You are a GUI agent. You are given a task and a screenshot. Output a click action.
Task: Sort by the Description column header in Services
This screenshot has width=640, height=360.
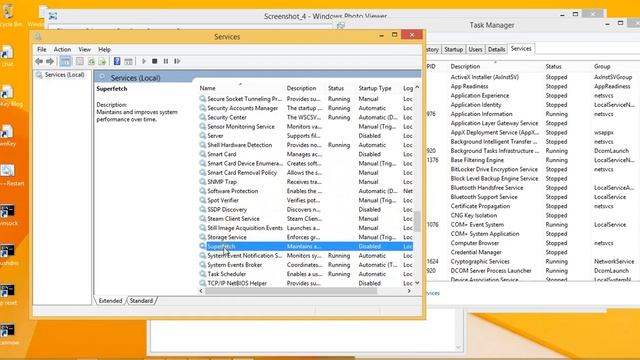pos(301,88)
